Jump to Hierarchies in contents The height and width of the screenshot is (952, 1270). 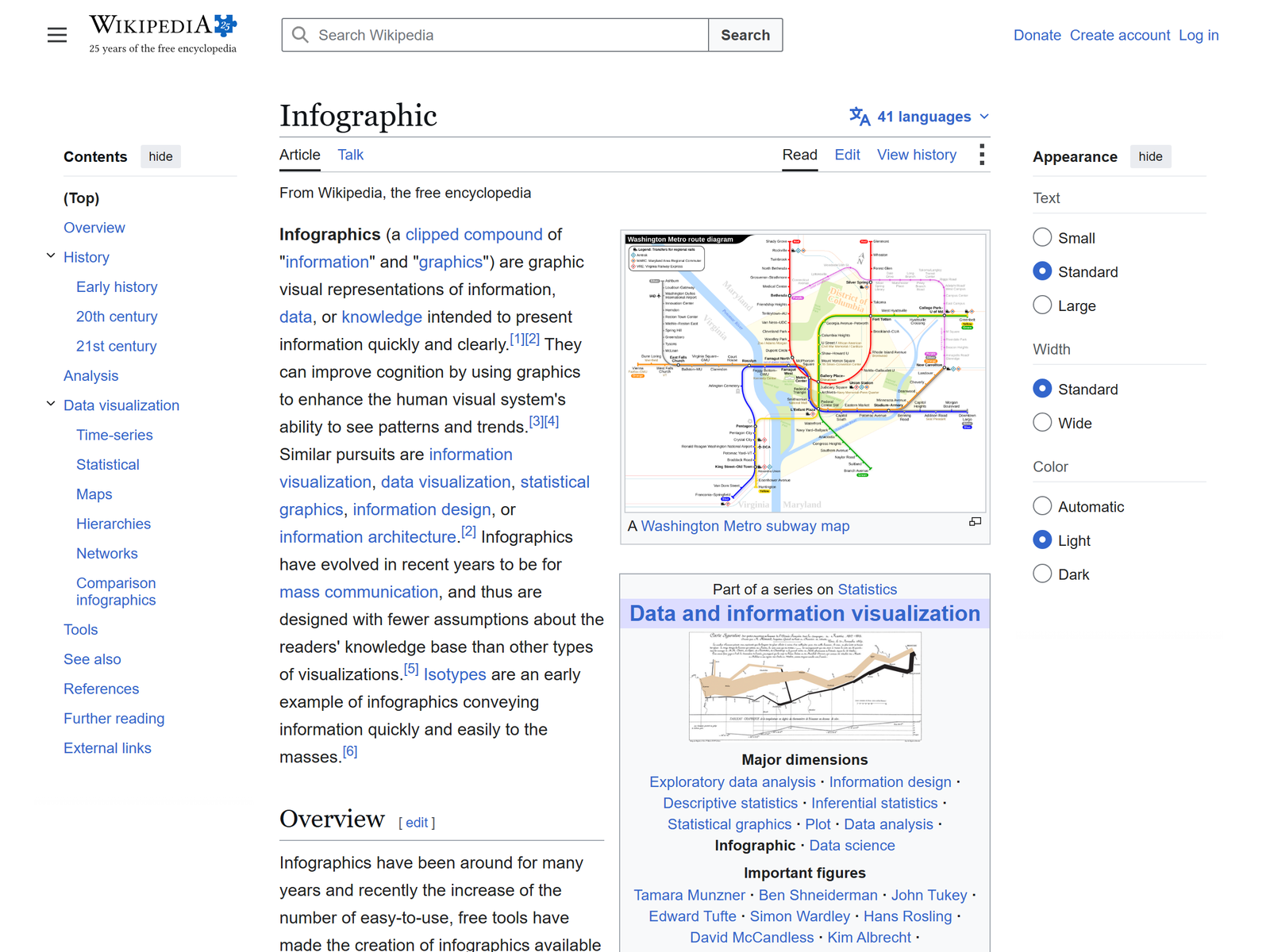(114, 524)
